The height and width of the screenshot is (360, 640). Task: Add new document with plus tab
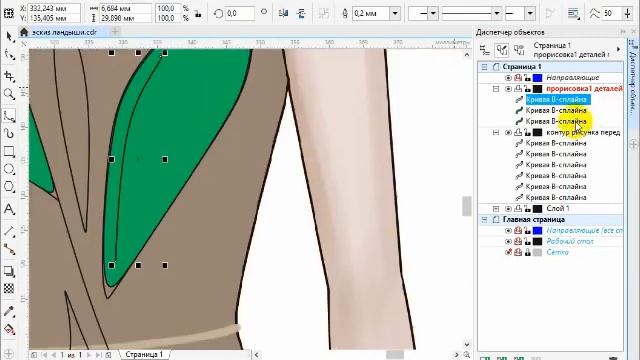[x=116, y=32]
